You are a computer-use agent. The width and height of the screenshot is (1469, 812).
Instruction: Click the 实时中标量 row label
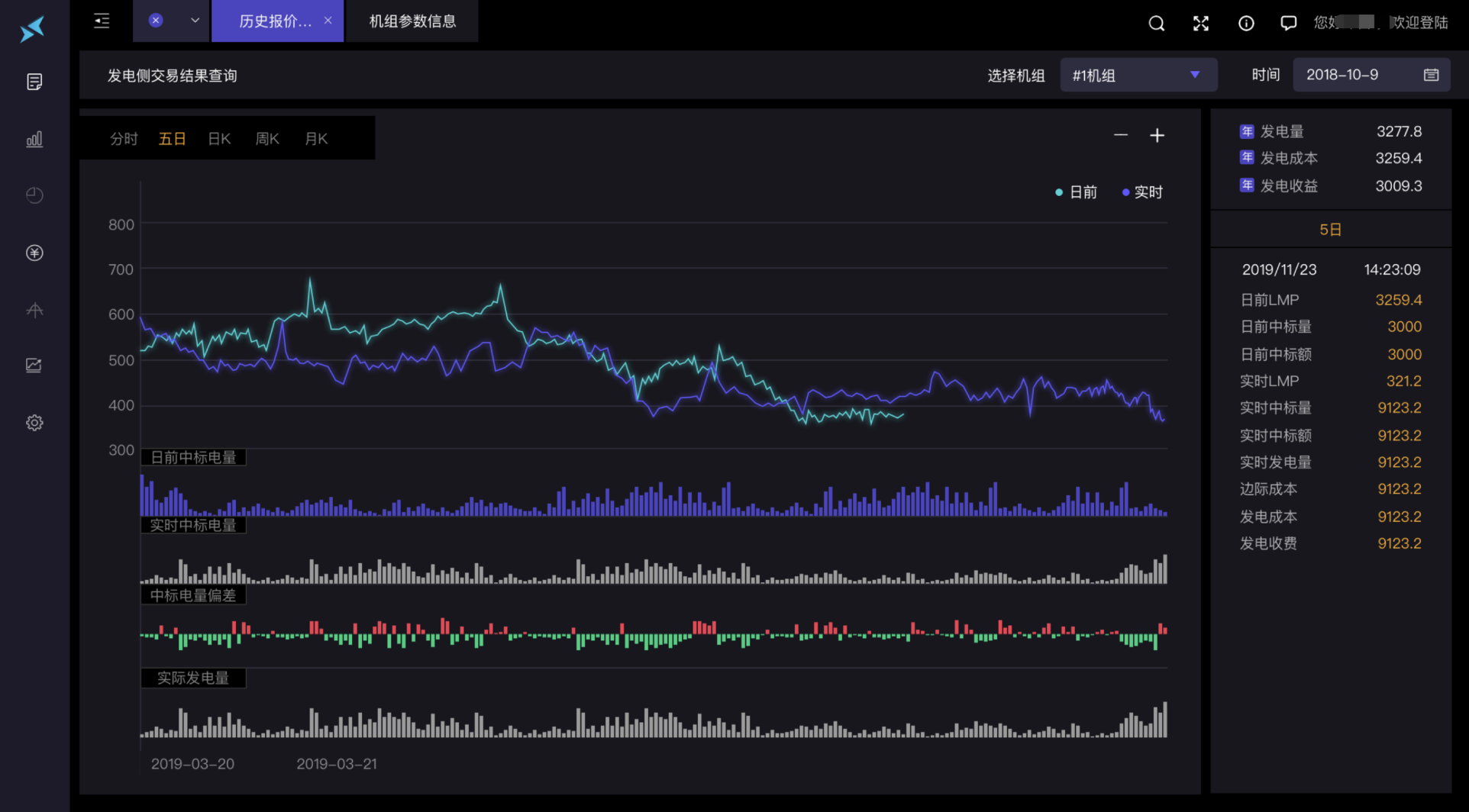pyautogui.click(x=1276, y=408)
